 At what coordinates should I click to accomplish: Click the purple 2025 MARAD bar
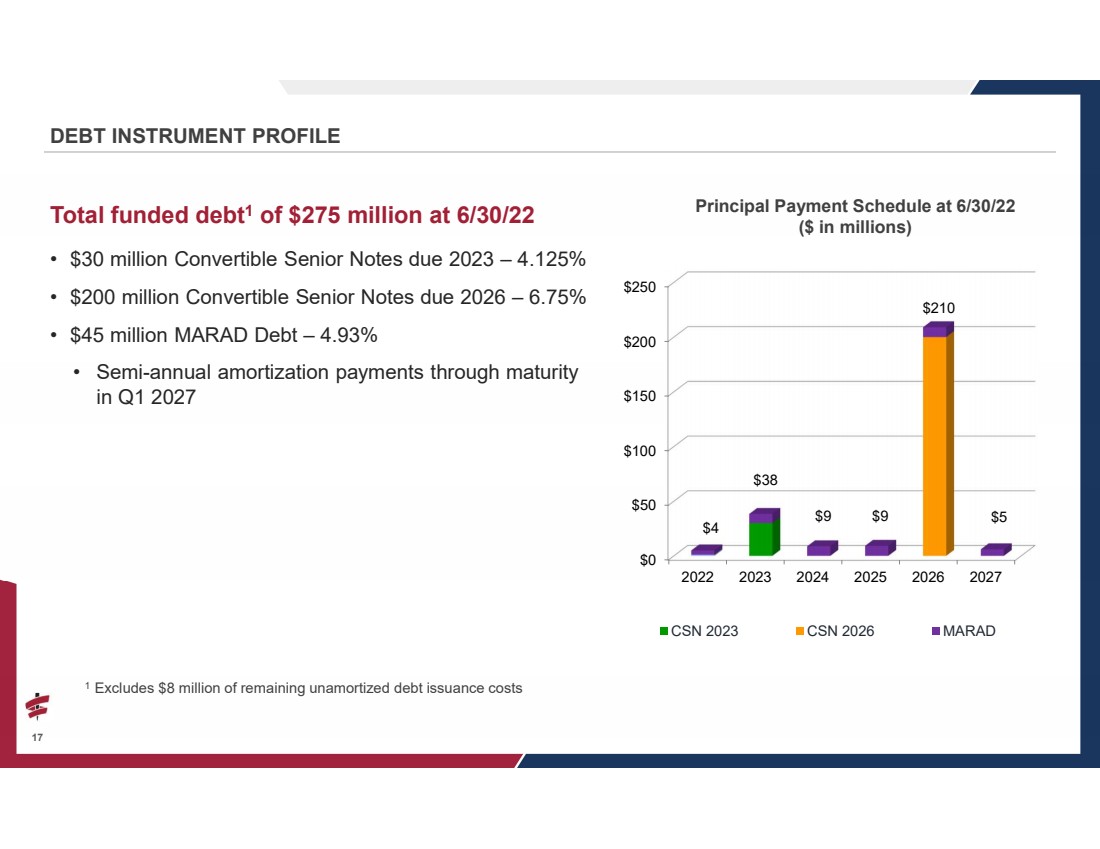point(879,549)
